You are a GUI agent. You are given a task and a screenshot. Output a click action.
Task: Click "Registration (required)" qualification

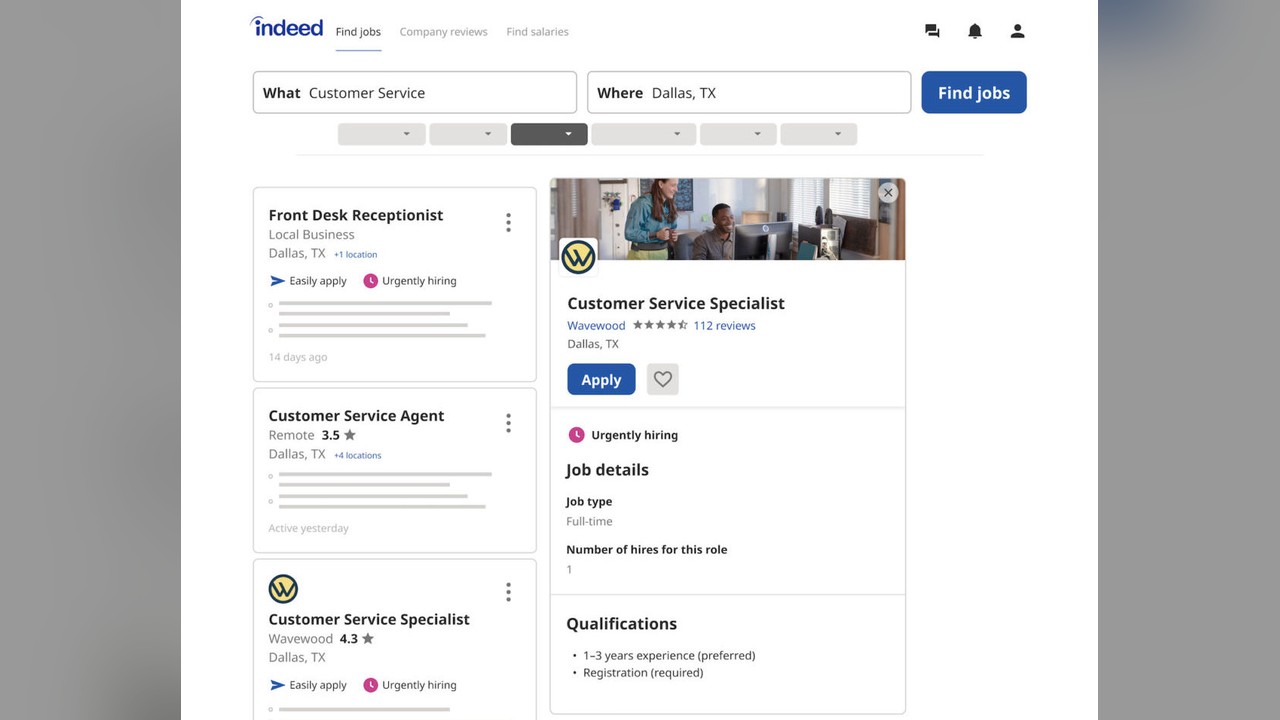click(643, 673)
